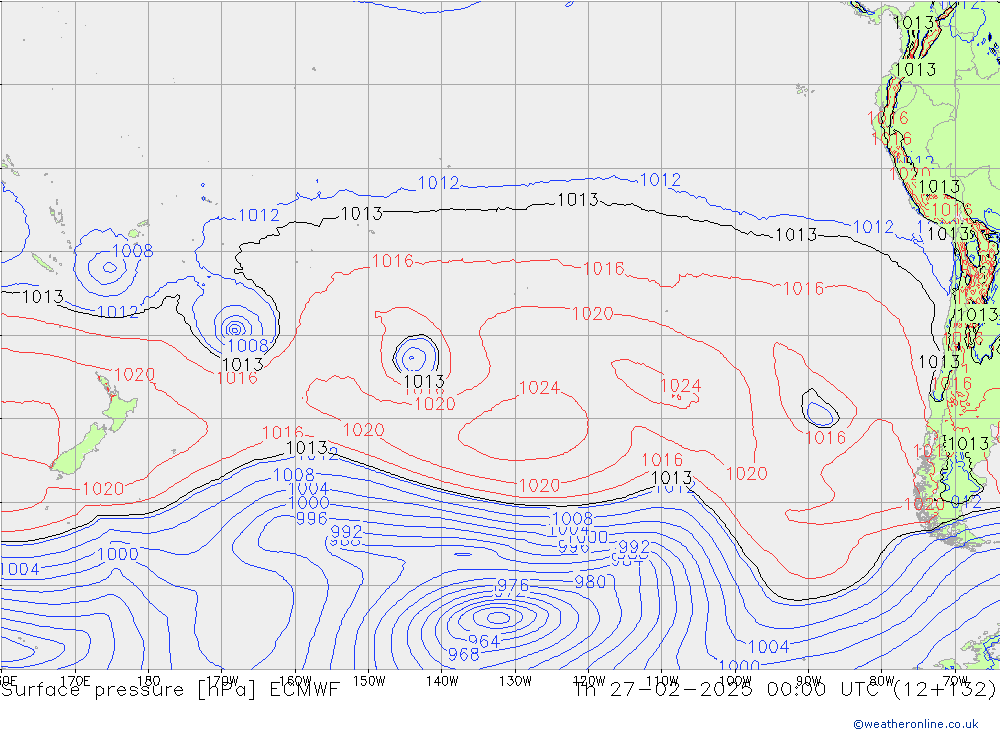Image resolution: width=1000 pixels, height=733 pixels.
Task: Click the weatheronline.co.uk copyright link
Action: 916,723
